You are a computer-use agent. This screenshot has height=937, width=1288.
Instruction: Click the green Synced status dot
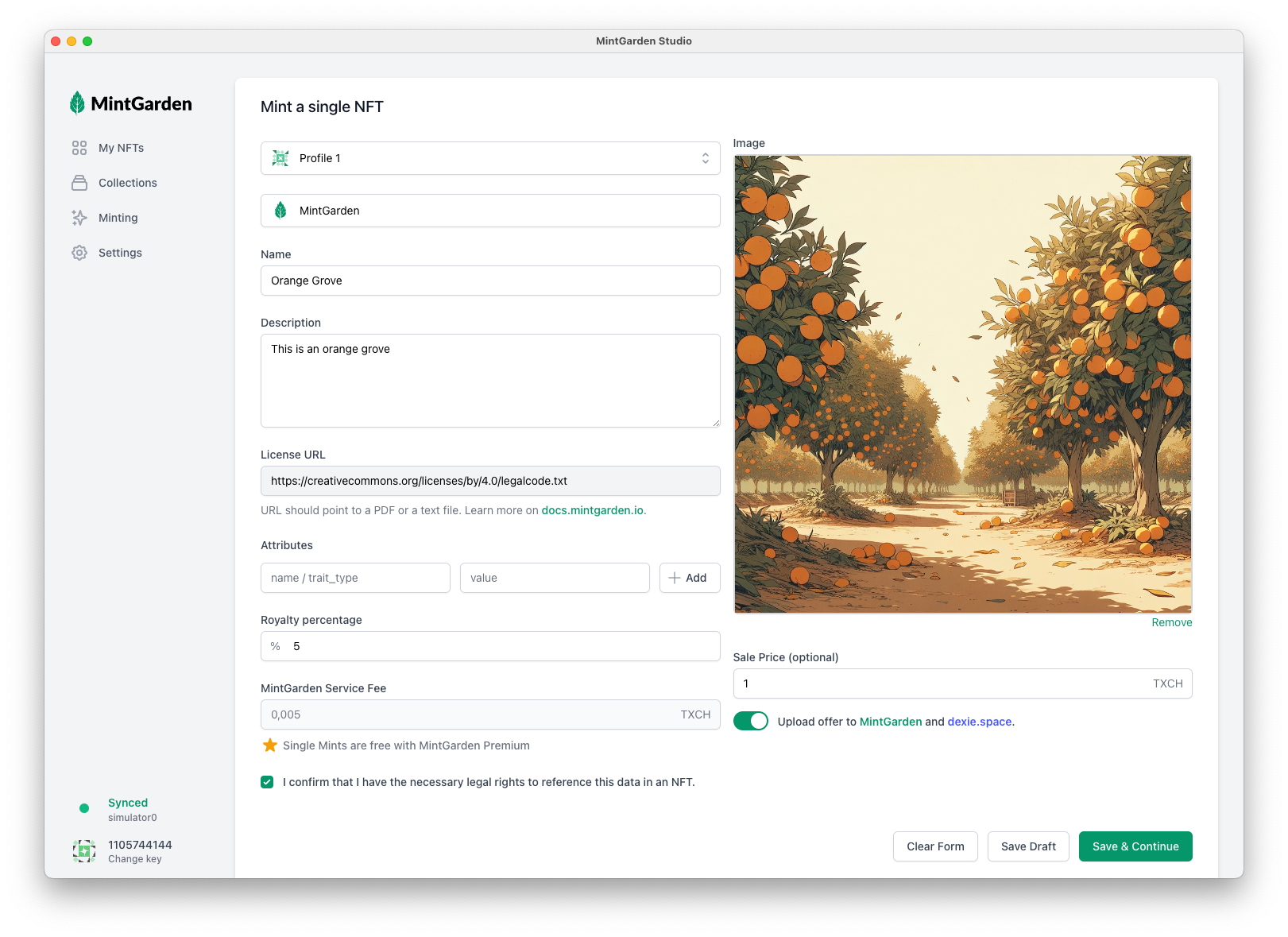84,808
